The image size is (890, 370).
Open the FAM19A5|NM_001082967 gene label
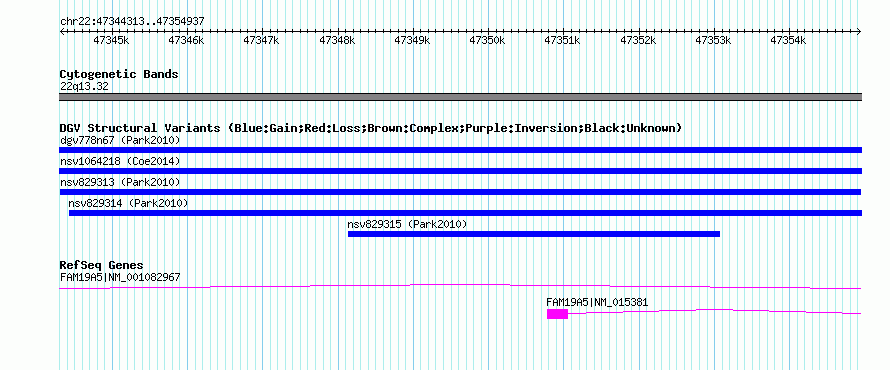(x=120, y=277)
